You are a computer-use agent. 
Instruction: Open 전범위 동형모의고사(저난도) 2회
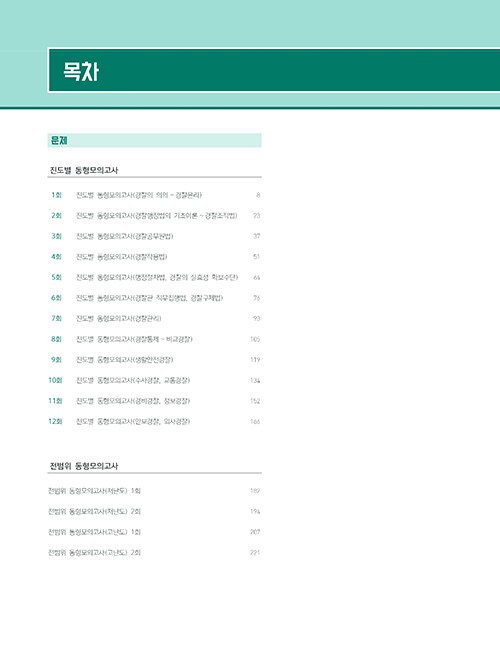[x=154, y=511]
